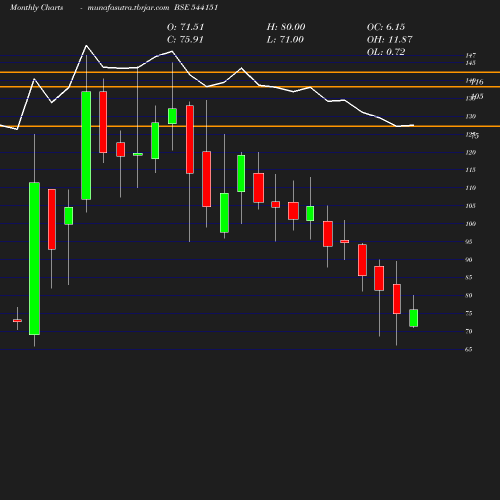Click the "OH: 11.87" readout
The width and height of the screenshot is (500, 500).
[x=390, y=40]
